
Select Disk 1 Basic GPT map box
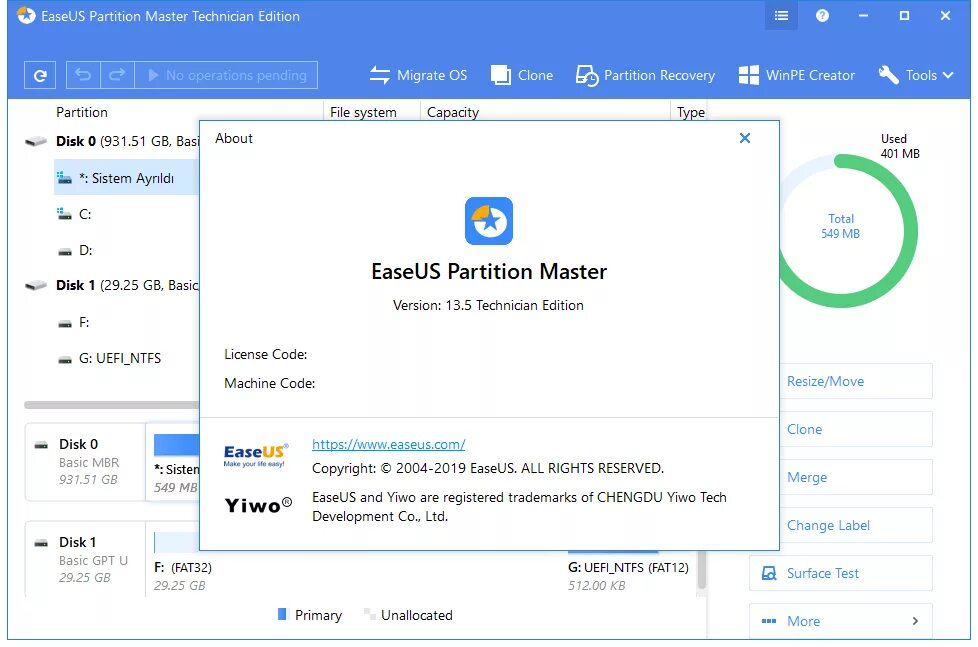85,560
